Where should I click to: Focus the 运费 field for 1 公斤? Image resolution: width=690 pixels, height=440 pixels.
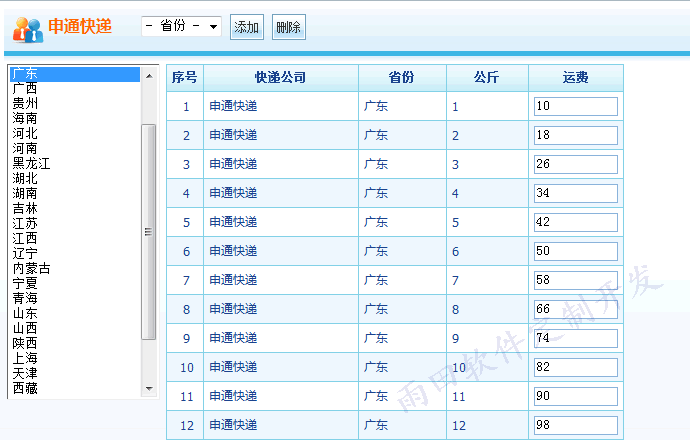click(576, 106)
